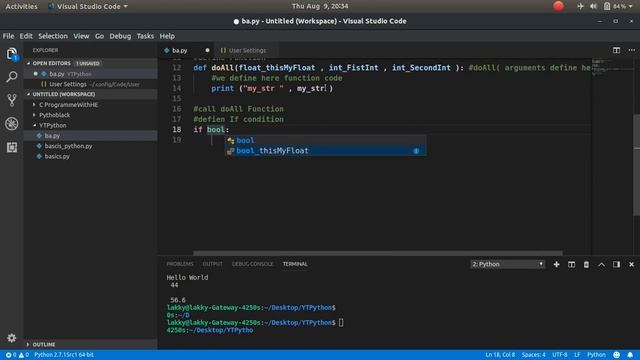Viewport: 640px width, 360px height.
Task: Split the editor to the side
Action: 616,50
